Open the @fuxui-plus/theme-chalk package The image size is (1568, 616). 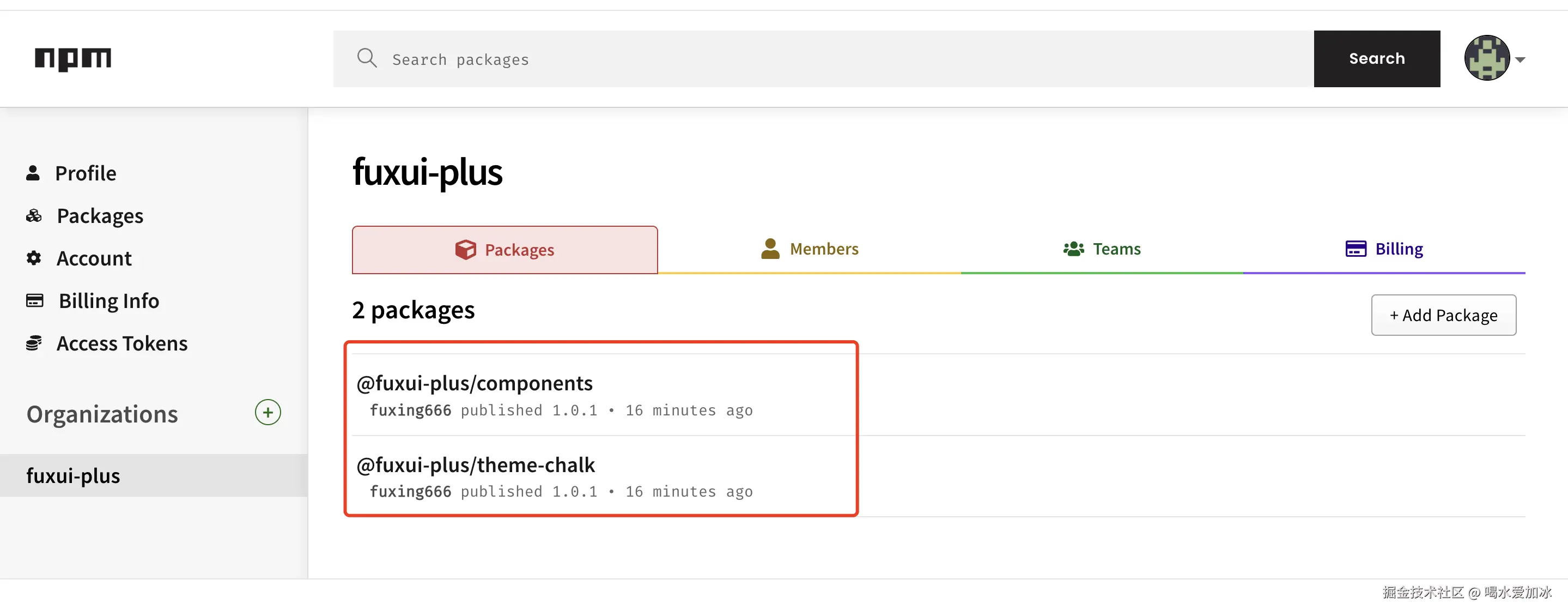pos(476,465)
